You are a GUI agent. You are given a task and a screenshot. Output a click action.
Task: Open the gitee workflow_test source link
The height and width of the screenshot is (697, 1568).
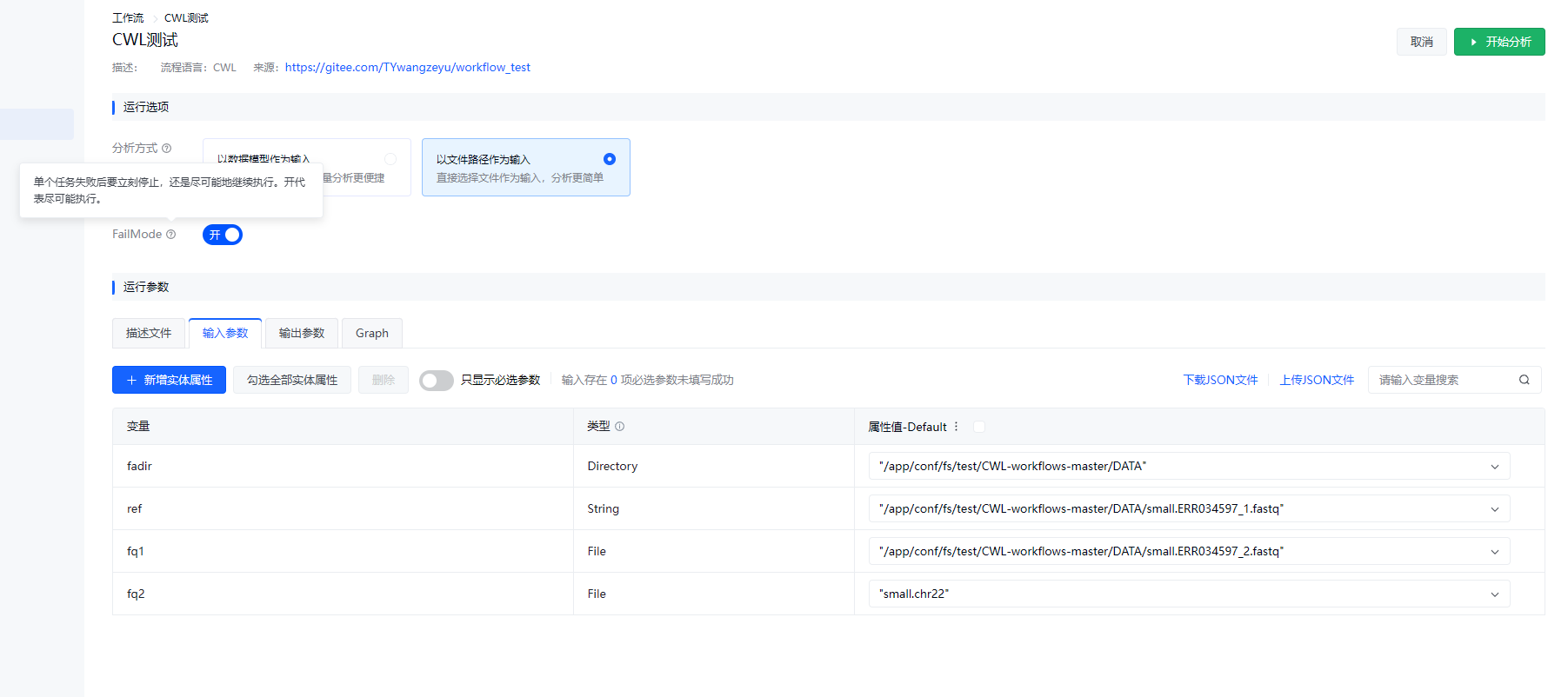pos(408,67)
